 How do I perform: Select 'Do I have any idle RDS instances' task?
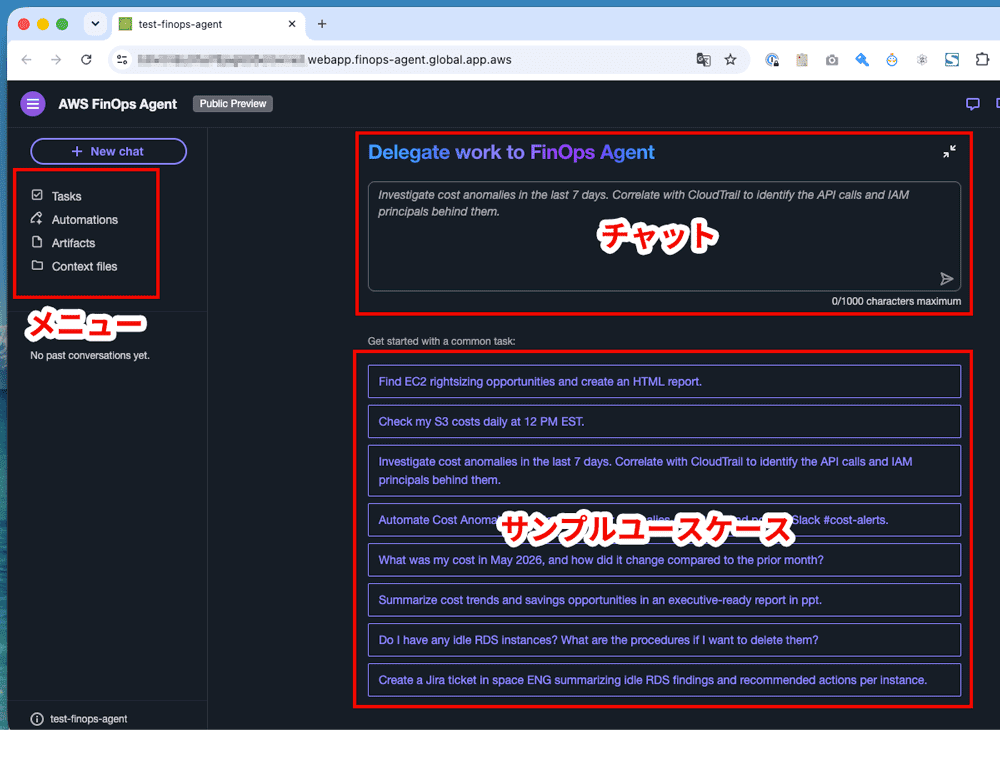[x=664, y=640]
